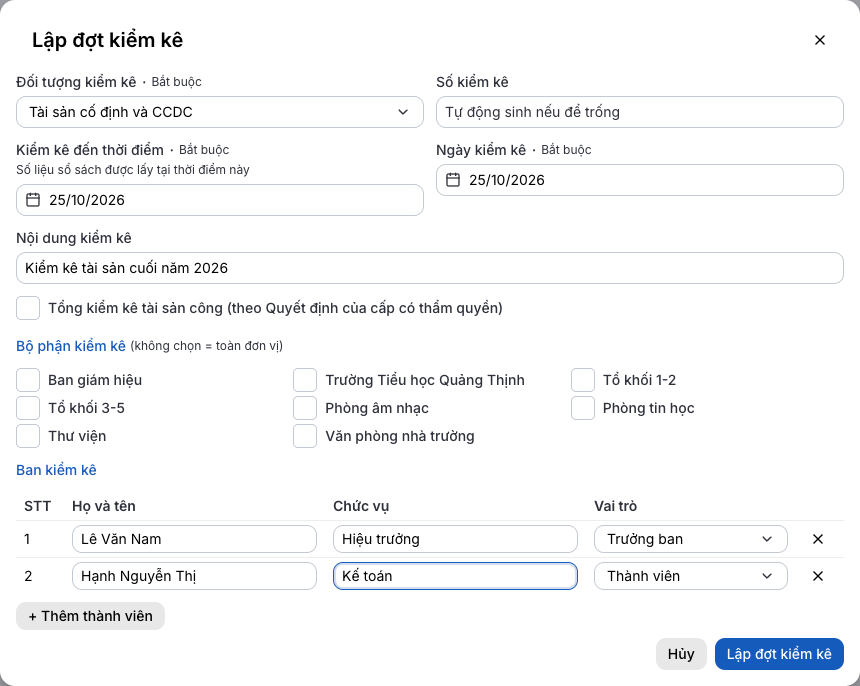Click the Bộ phận kiểm kê heading

[71, 346]
